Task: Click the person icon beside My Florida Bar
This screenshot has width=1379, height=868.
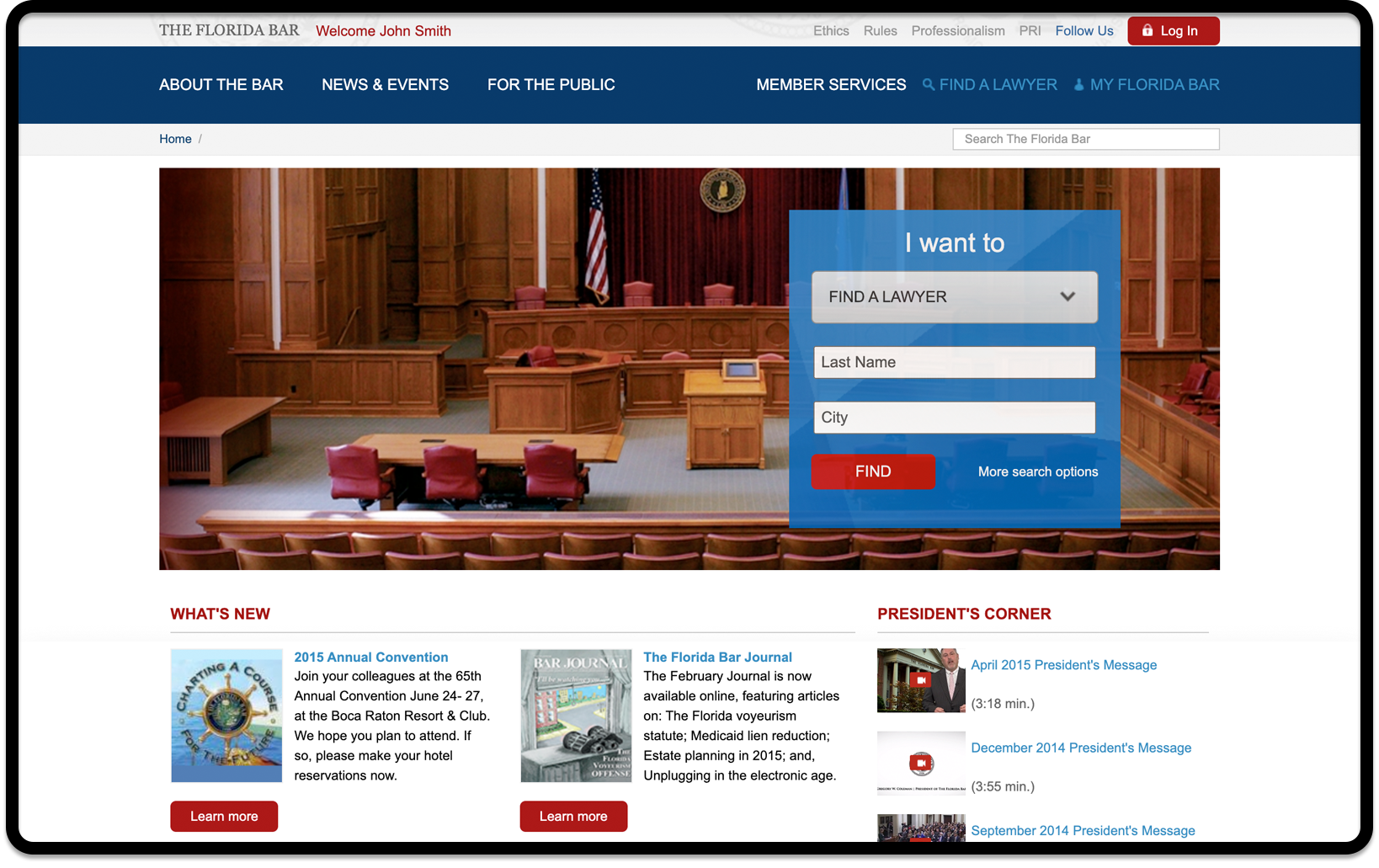Action: point(1078,84)
